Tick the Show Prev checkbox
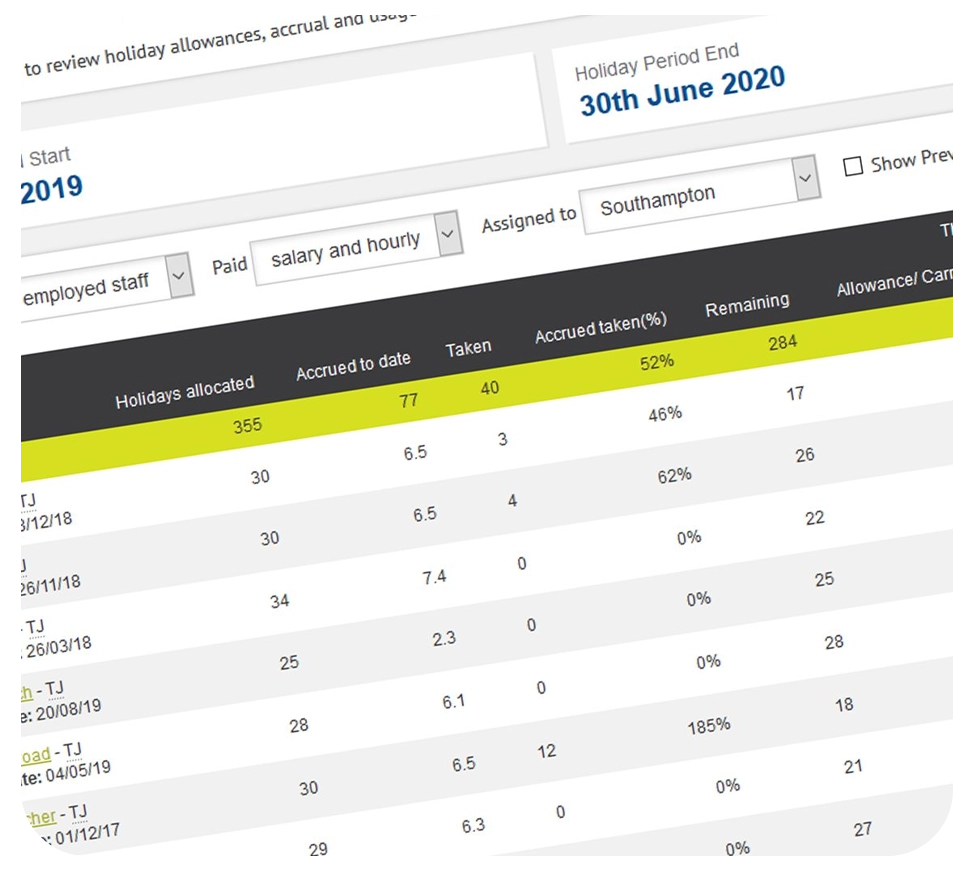The image size is (977, 882). tap(852, 166)
